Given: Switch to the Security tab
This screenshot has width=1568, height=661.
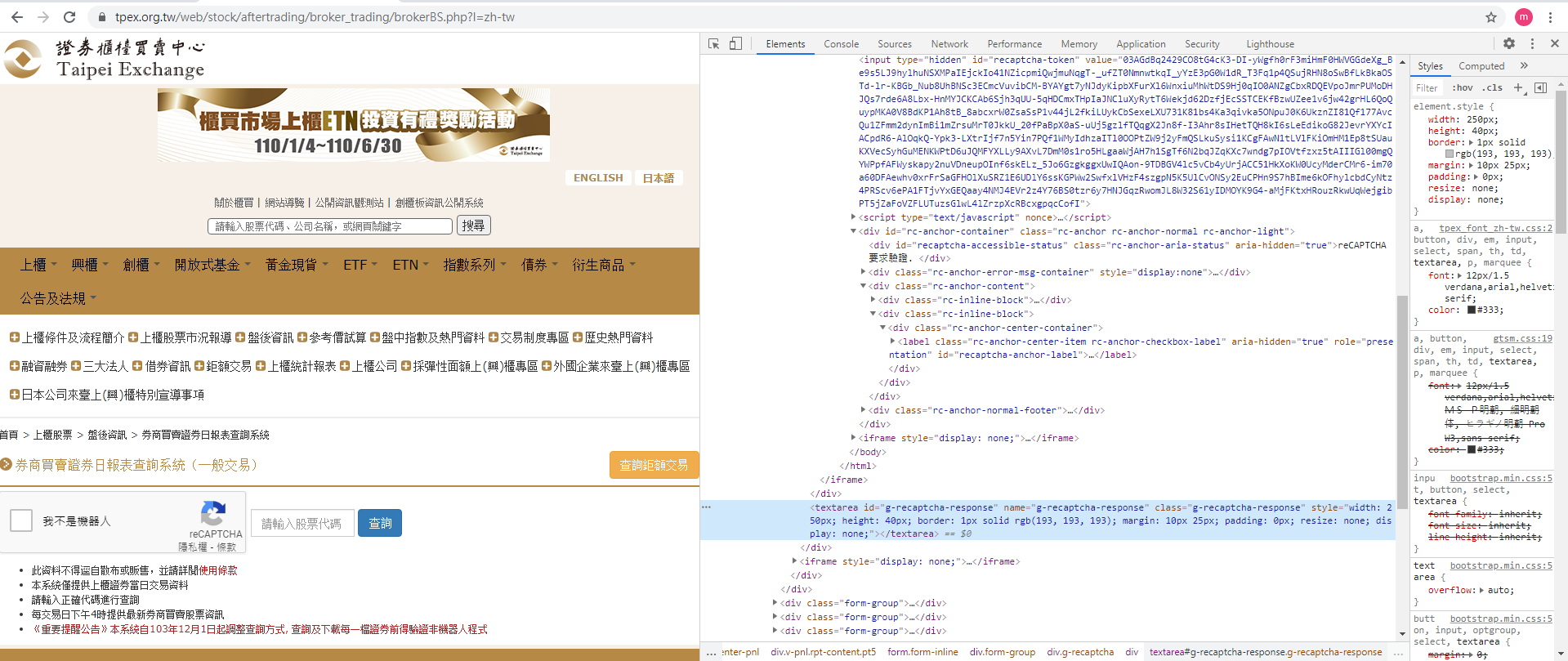Looking at the screenshot, I should click(x=1202, y=44).
